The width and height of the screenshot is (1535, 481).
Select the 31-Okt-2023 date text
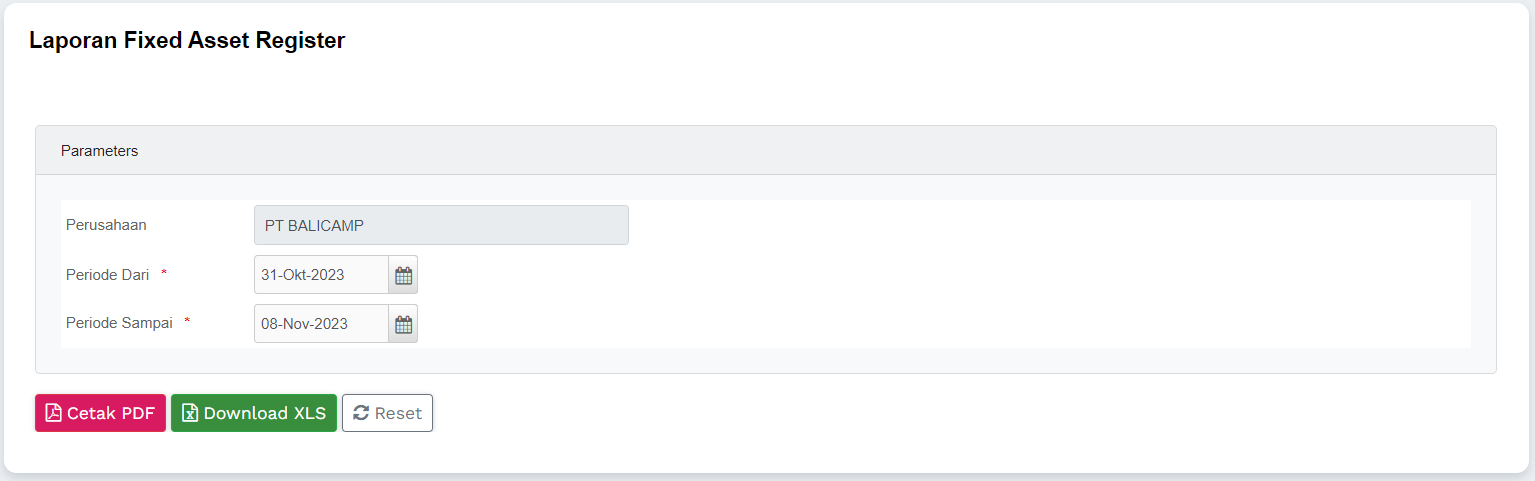(303, 275)
